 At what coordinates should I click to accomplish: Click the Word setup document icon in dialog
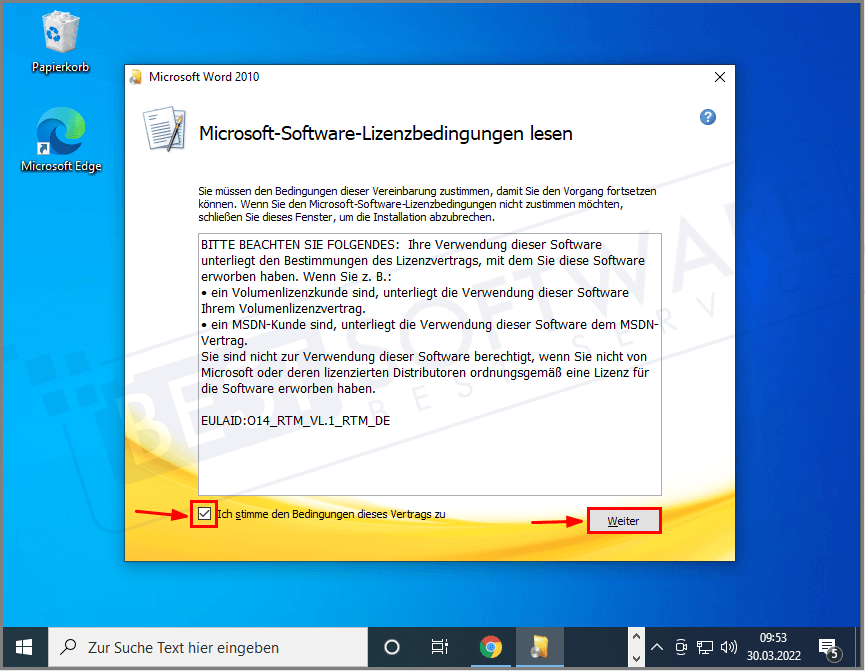point(163,129)
